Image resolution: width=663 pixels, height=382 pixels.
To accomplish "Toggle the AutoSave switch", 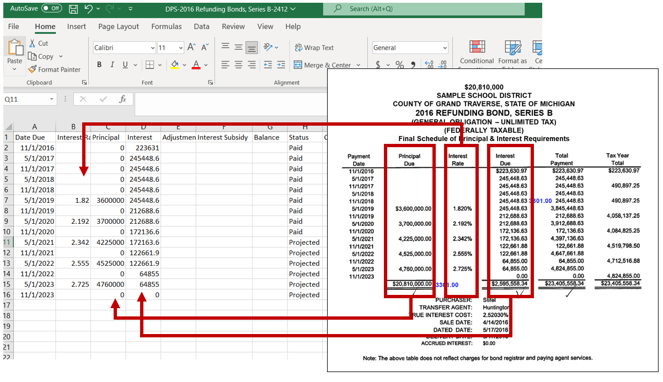I will tap(51, 8).
